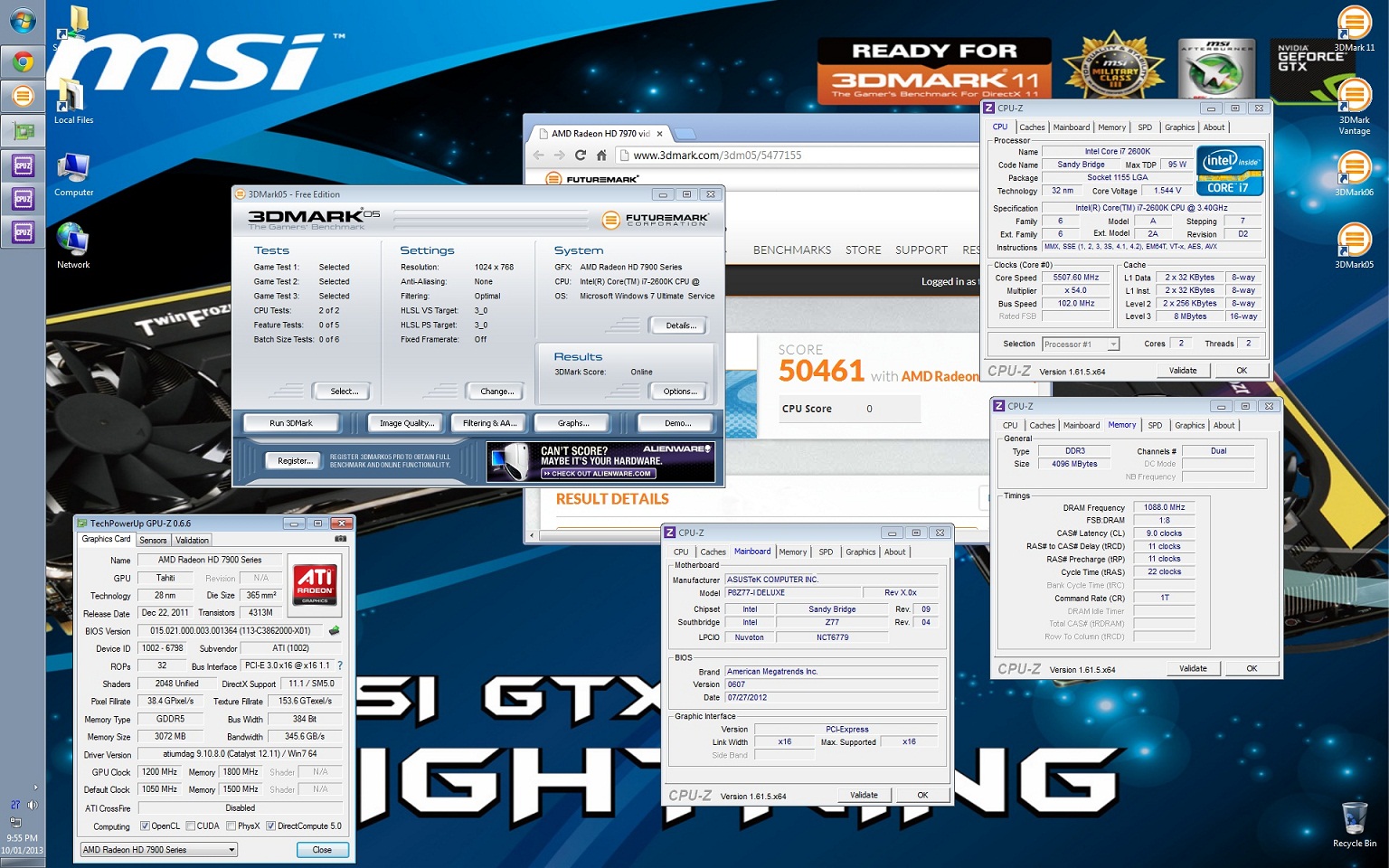Open the Local Files desktop icon
1389x868 pixels.
(73, 102)
